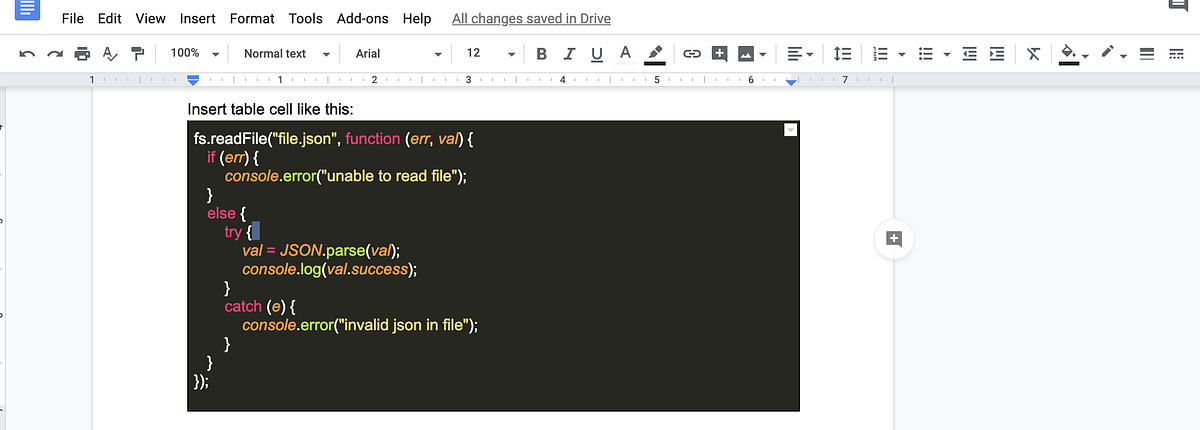Print the document using the printer icon
This screenshot has width=1200, height=430.
pyautogui.click(x=82, y=54)
